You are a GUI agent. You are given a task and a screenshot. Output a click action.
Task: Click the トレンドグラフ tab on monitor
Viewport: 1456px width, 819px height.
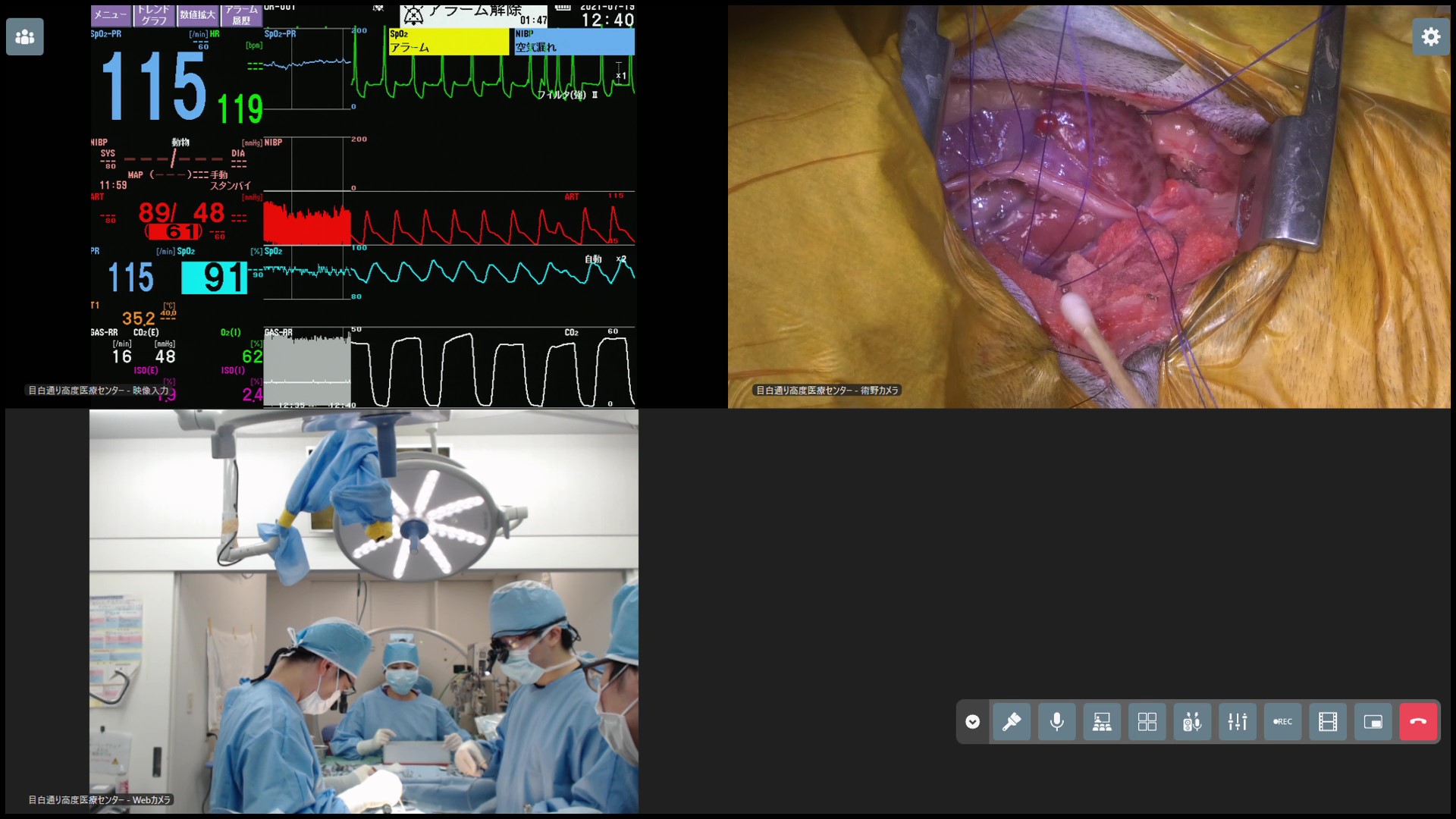point(154,15)
